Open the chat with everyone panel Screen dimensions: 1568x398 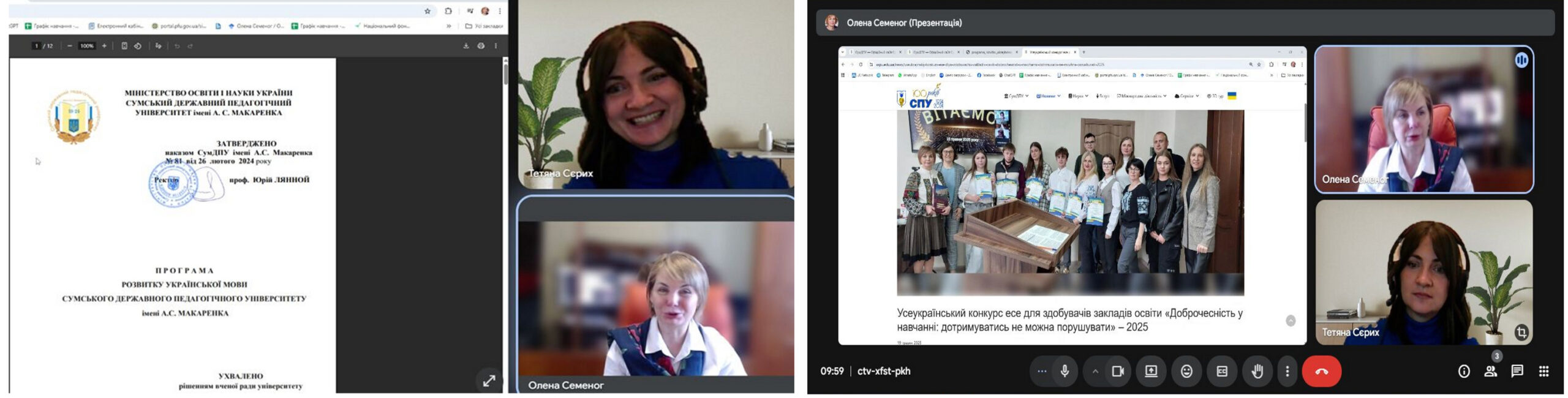tap(1517, 371)
